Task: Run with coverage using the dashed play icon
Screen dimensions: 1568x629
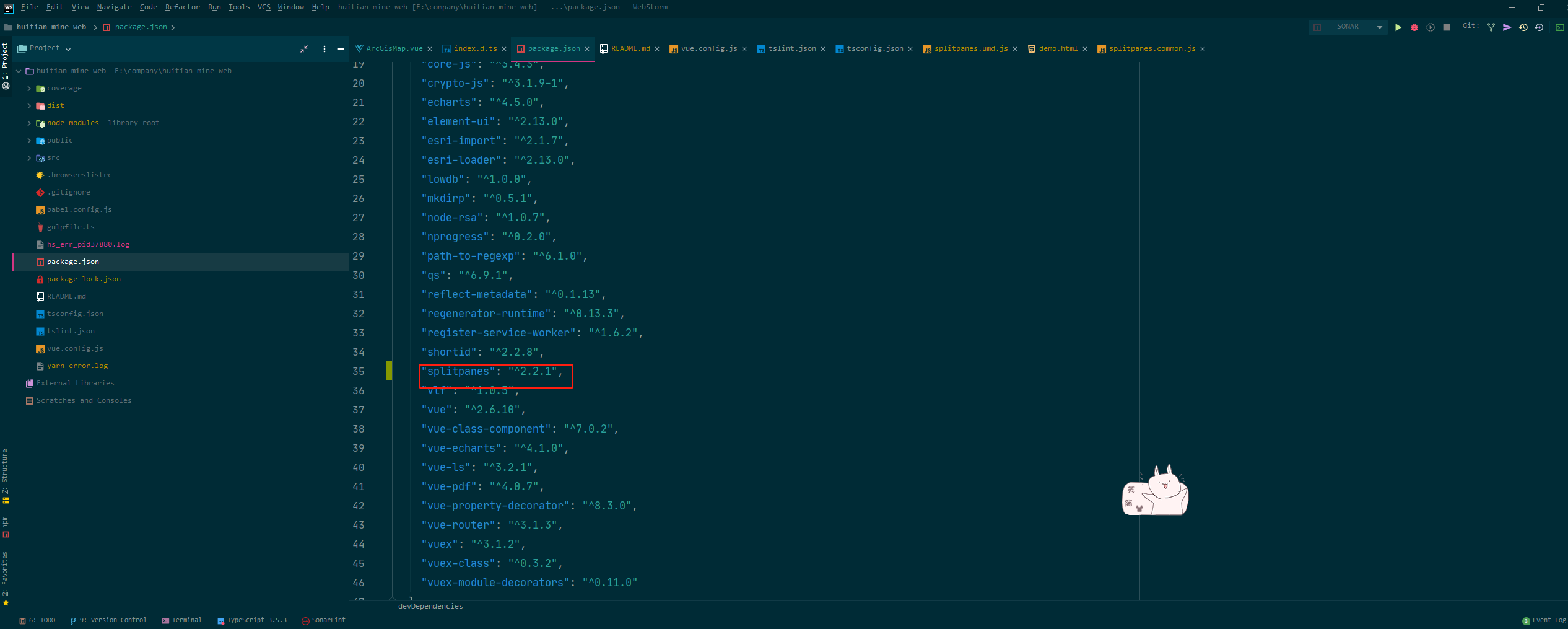Action: pos(1431,27)
